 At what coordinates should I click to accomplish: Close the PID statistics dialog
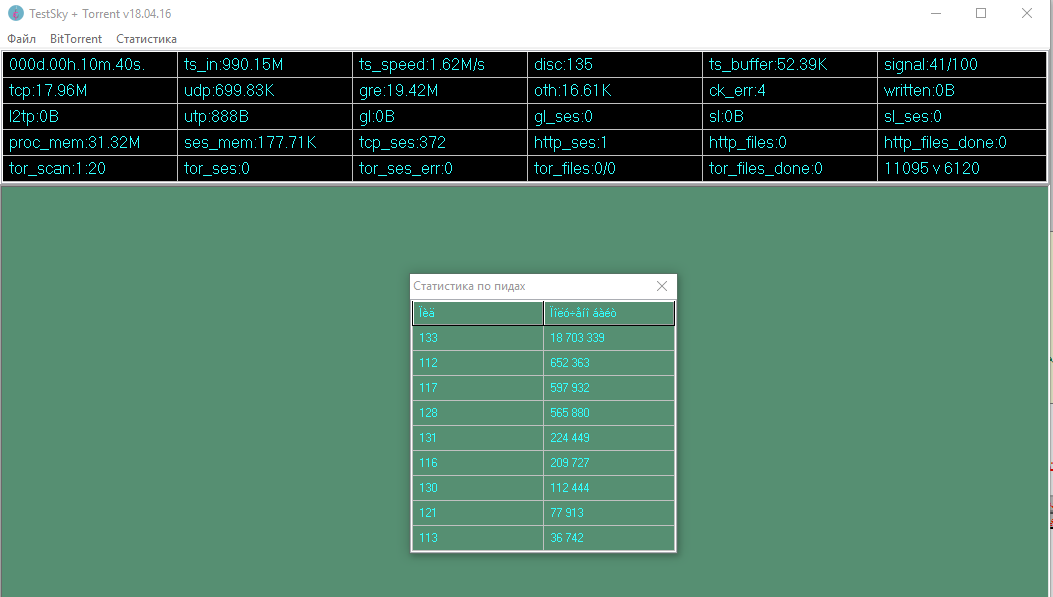point(661,286)
